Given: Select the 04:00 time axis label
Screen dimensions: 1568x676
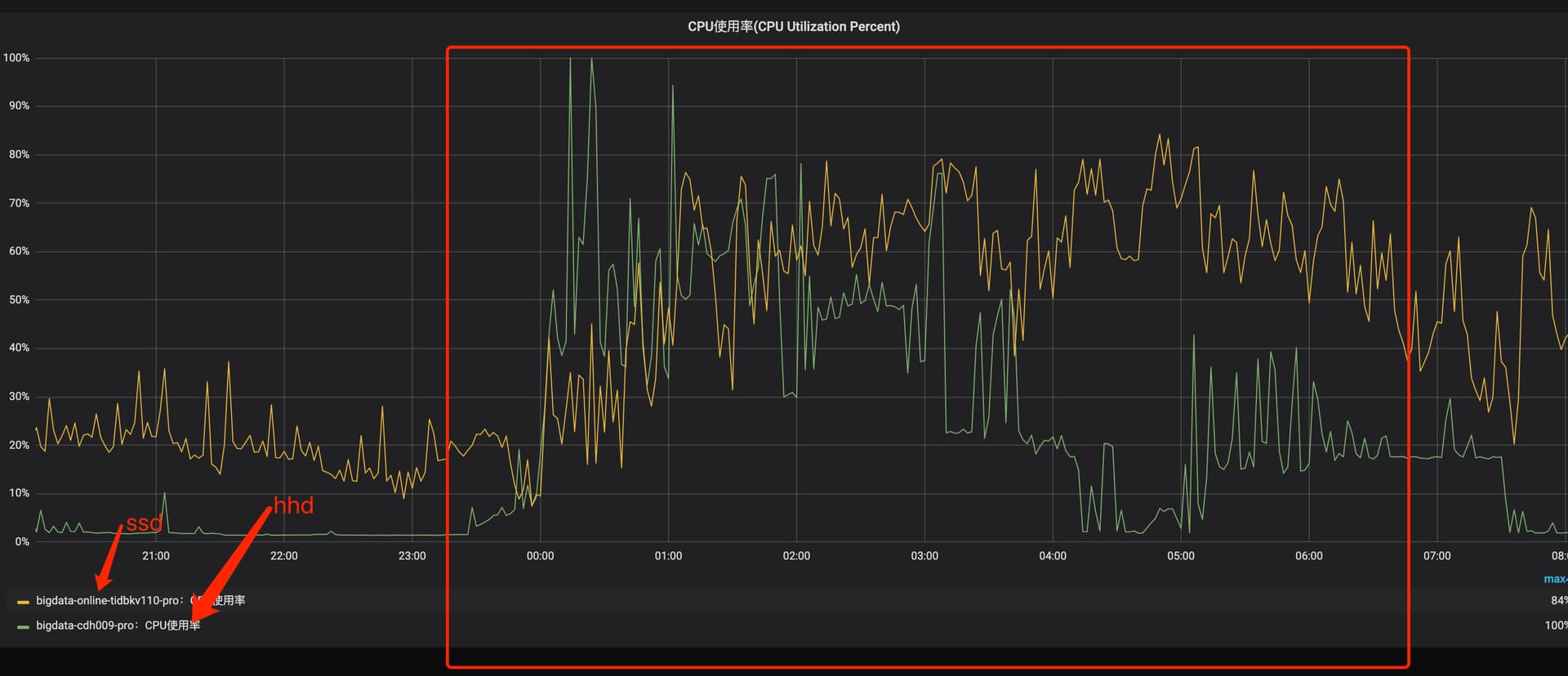Looking at the screenshot, I should pyautogui.click(x=1053, y=556).
